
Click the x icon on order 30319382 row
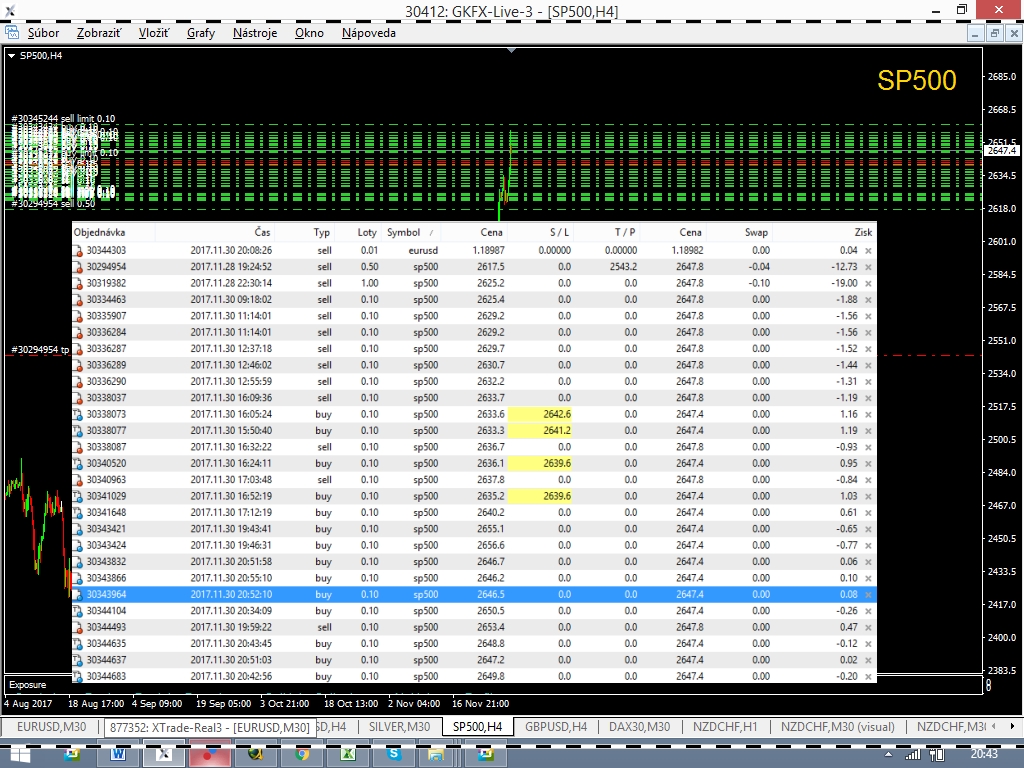(x=868, y=284)
